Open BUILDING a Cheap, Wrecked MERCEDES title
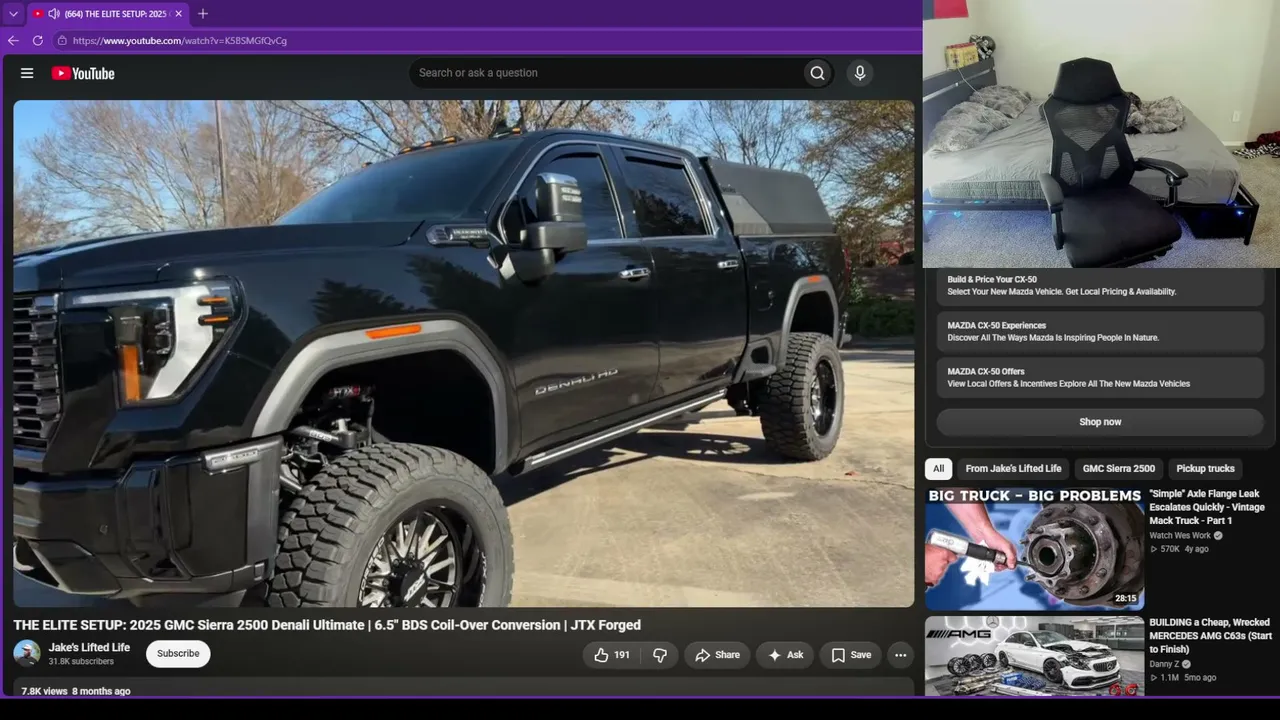1280x720 pixels. tap(1209, 636)
